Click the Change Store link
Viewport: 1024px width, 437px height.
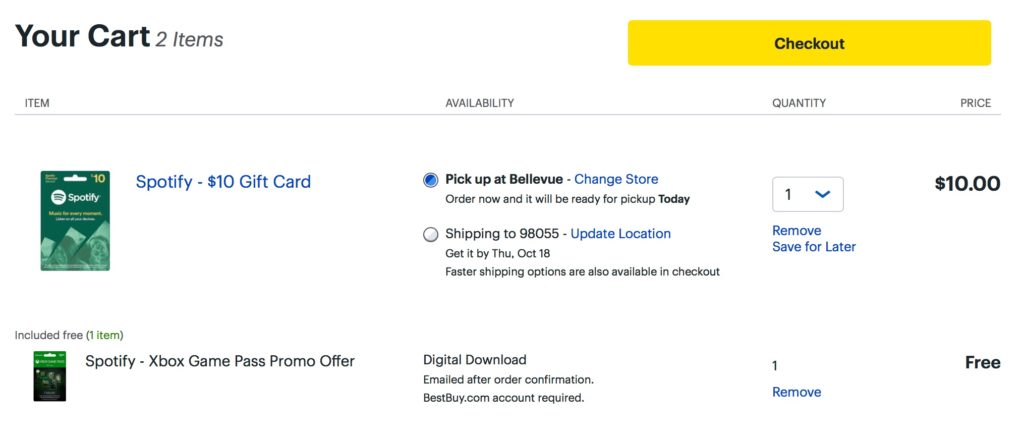pos(616,179)
